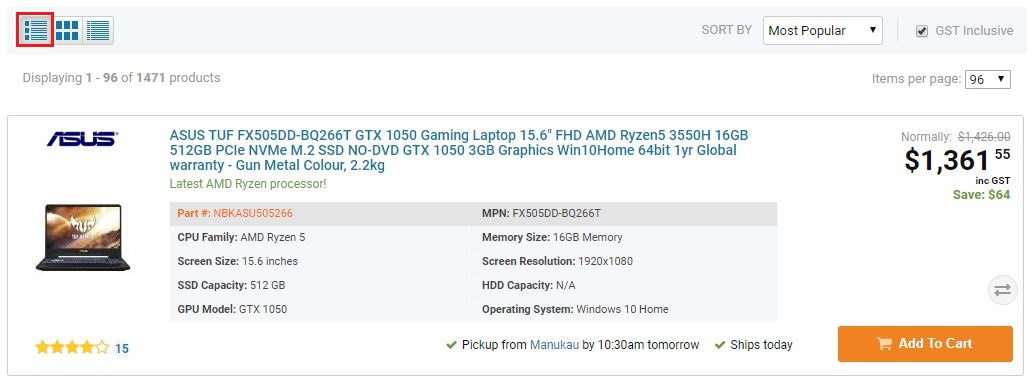The height and width of the screenshot is (382, 1033).
Task: Click the compare arrows icon
Action: (x=1003, y=290)
